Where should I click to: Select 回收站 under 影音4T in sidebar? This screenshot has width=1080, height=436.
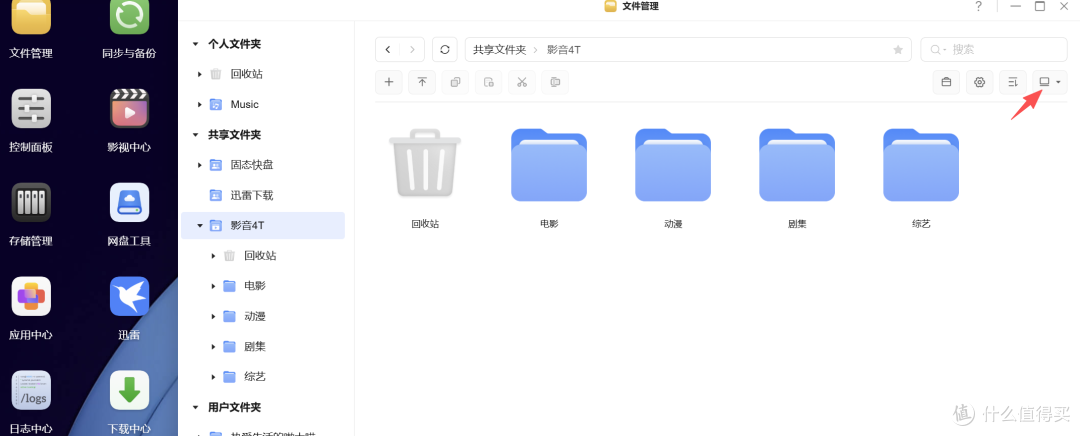[x=260, y=256]
